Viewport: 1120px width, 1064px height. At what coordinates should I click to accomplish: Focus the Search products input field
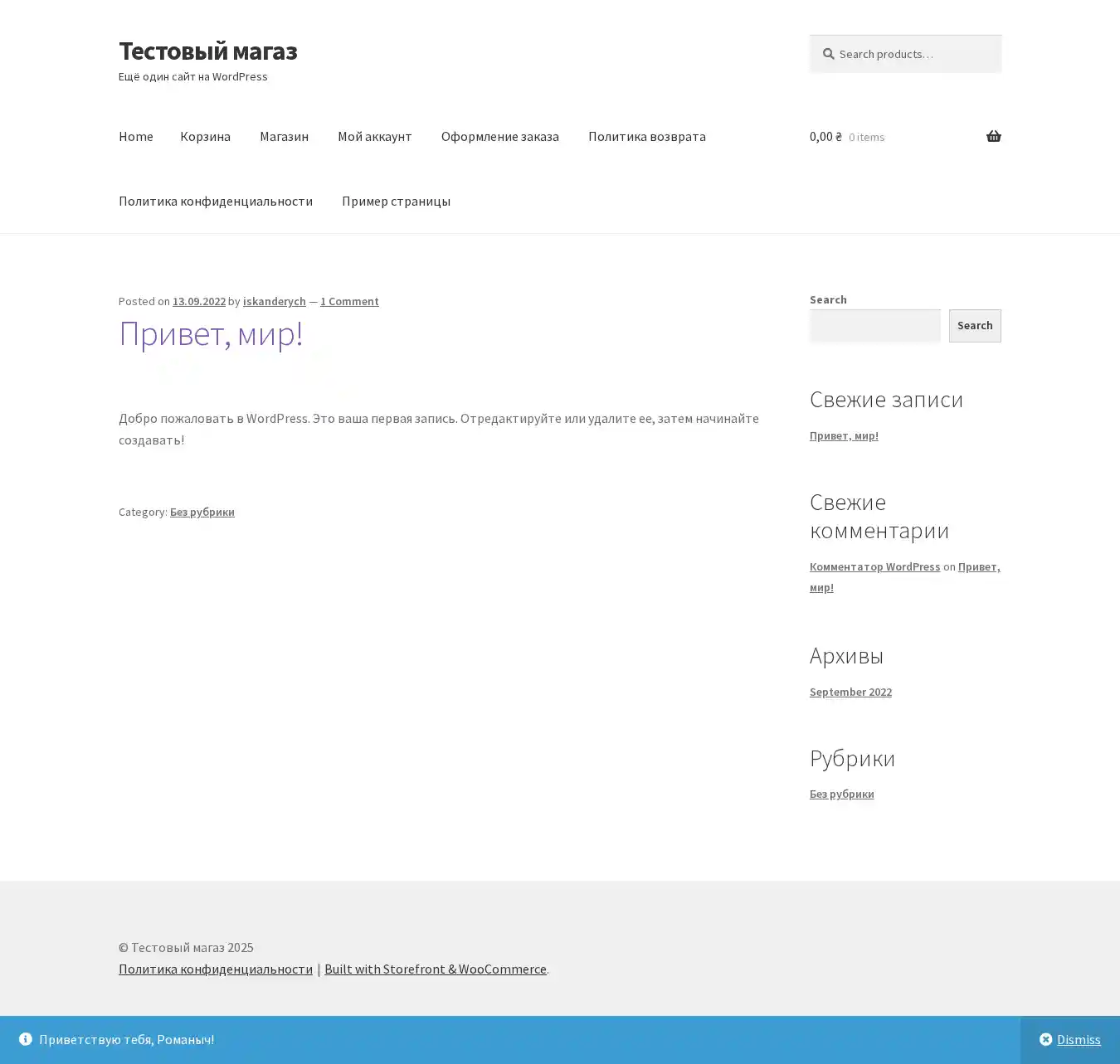pyautogui.click(x=913, y=54)
